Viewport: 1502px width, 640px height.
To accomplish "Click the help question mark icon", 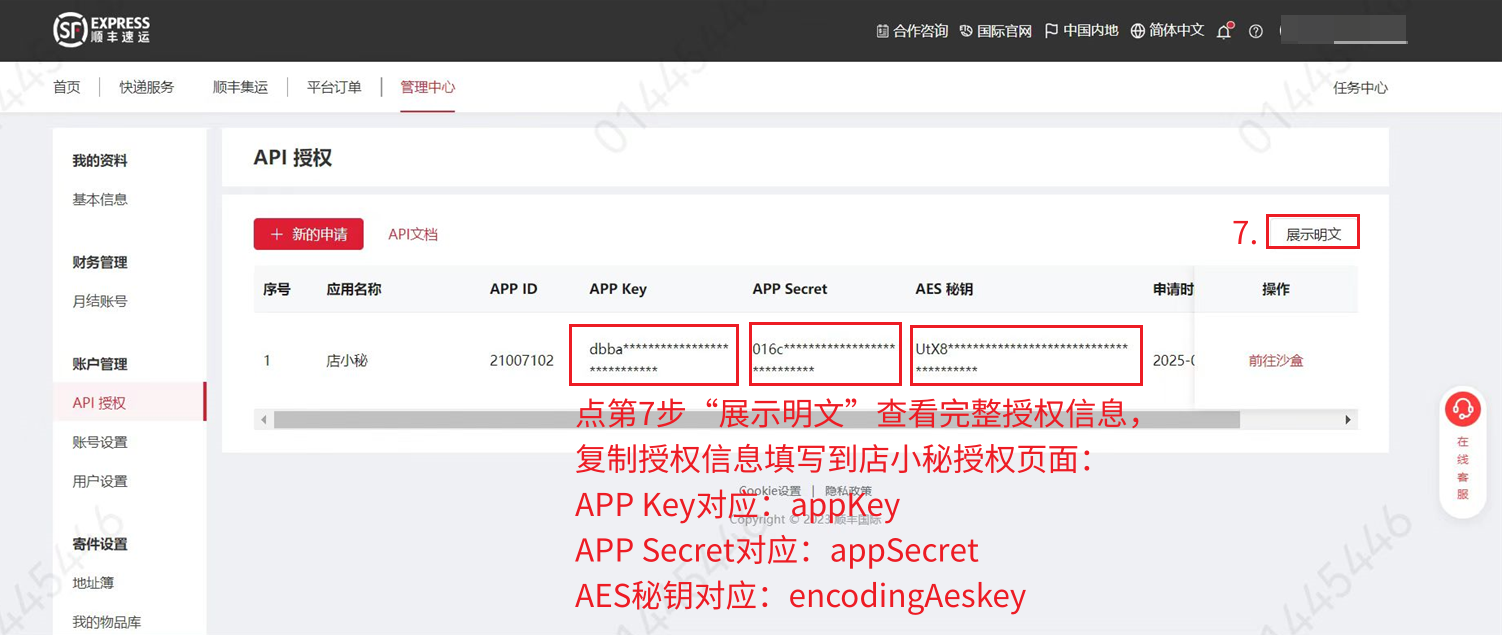I will 1256,31.
